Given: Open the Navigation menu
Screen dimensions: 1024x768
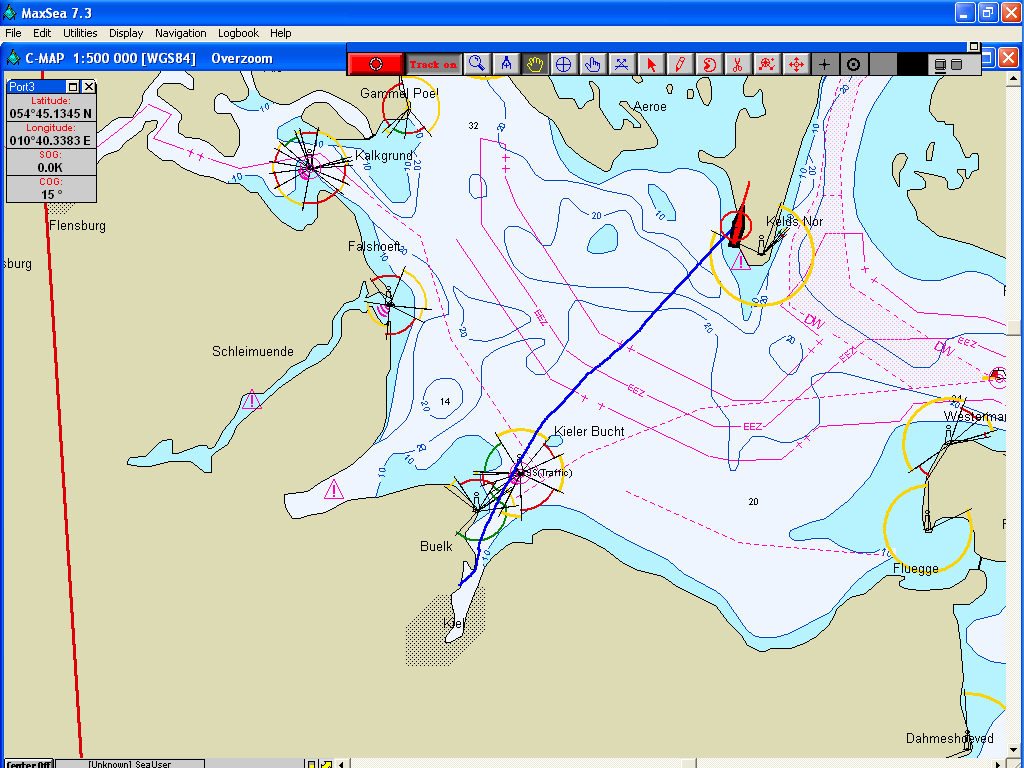Looking at the screenshot, I should point(181,33).
